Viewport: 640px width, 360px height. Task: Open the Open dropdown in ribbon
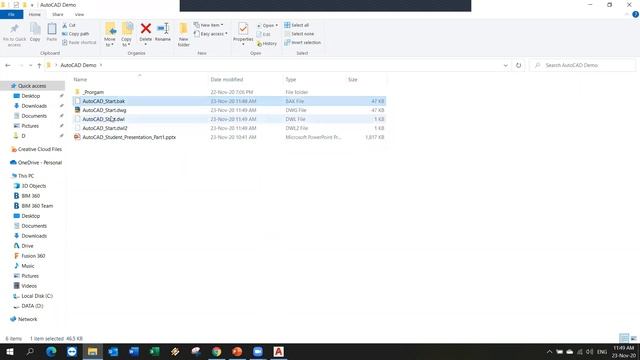click(268, 25)
